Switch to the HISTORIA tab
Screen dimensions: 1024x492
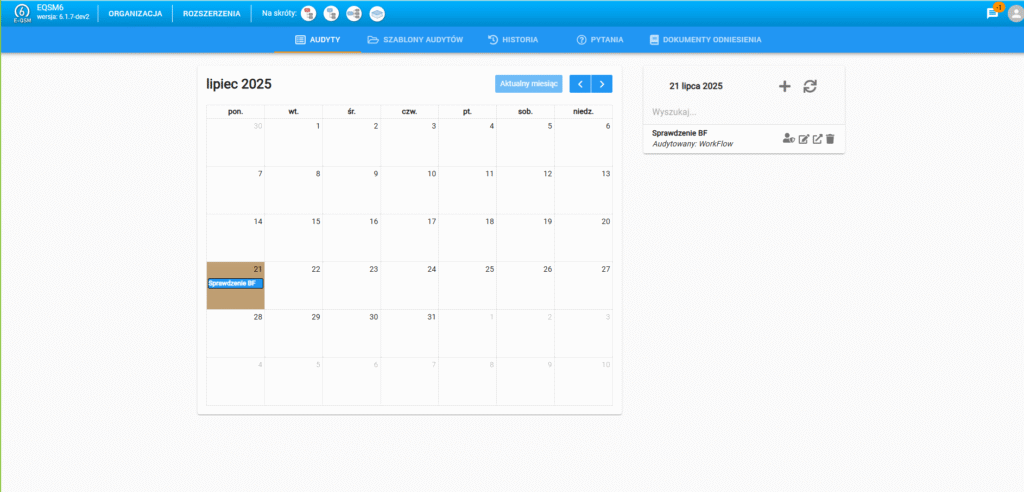pos(513,40)
